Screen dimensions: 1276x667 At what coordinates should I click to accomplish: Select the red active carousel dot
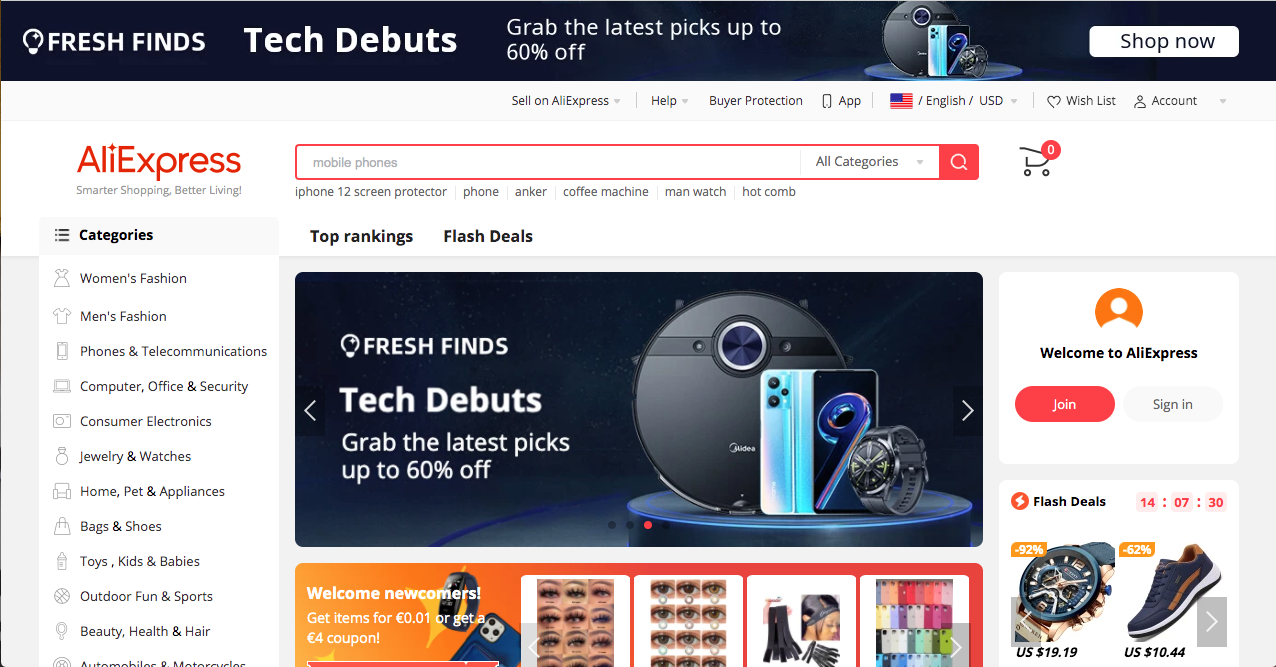tap(648, 524)
